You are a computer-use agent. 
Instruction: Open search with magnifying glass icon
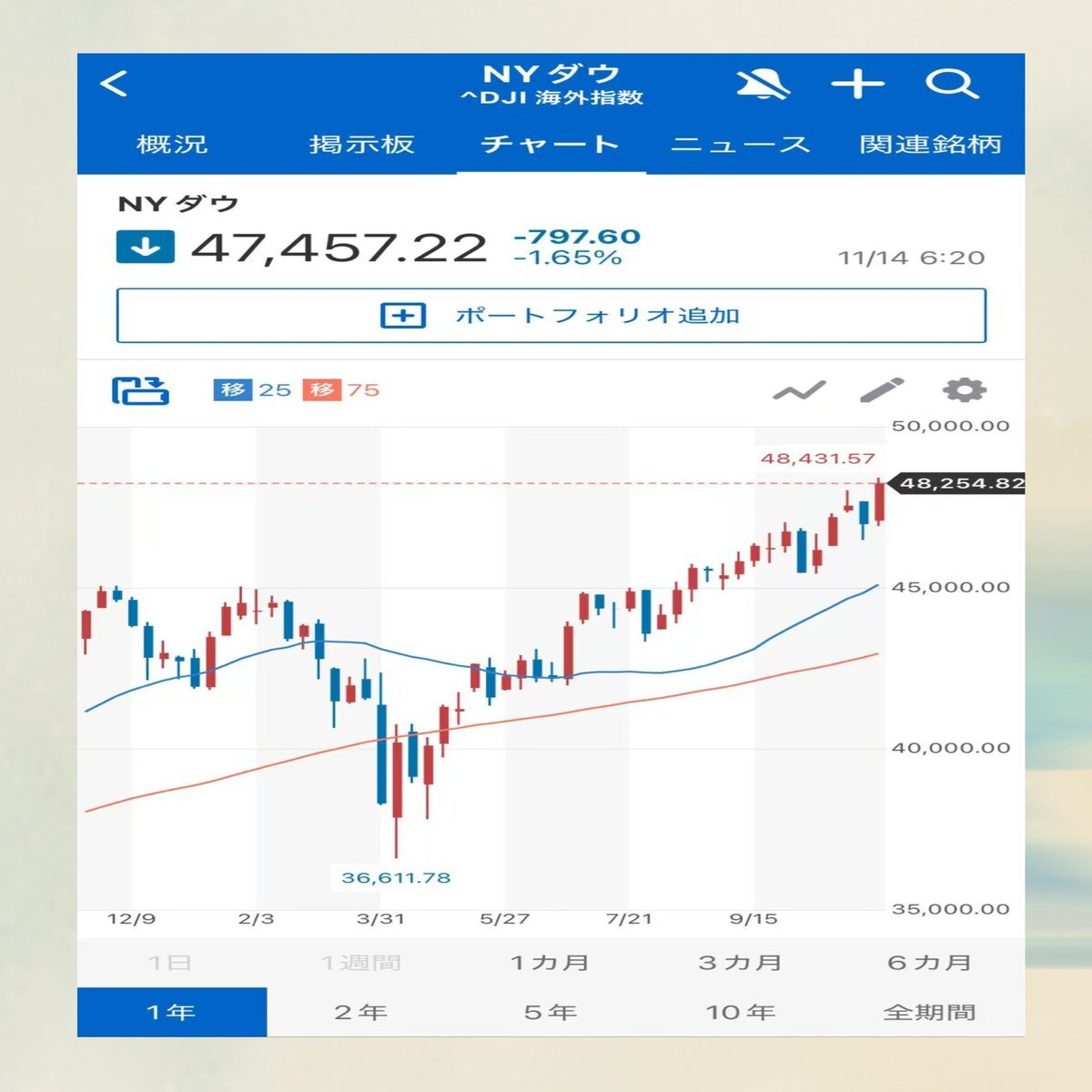[x=951, y=85]
